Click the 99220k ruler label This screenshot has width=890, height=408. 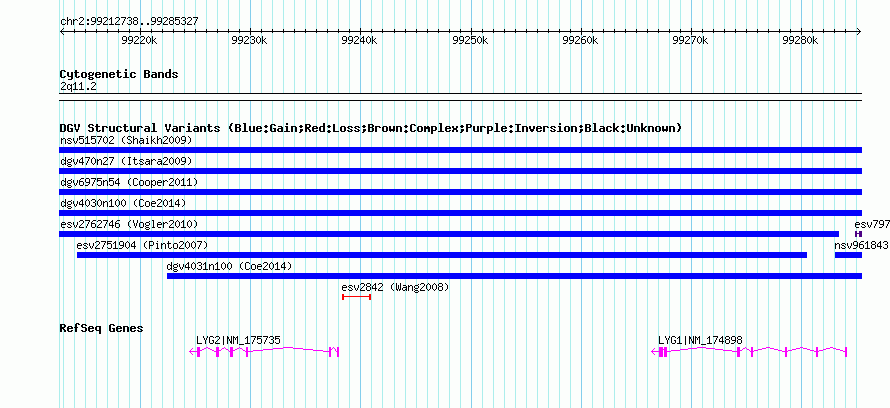[139, 40]
